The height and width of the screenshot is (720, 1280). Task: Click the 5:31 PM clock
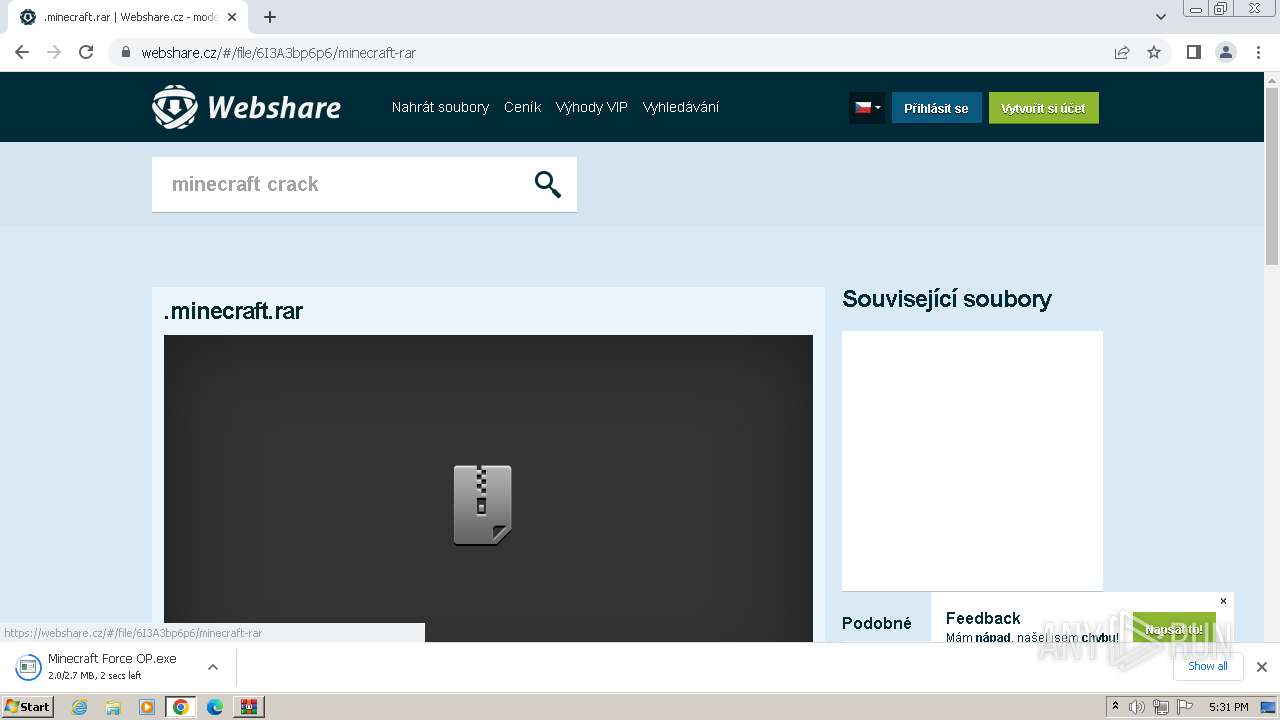(1228, 707)
